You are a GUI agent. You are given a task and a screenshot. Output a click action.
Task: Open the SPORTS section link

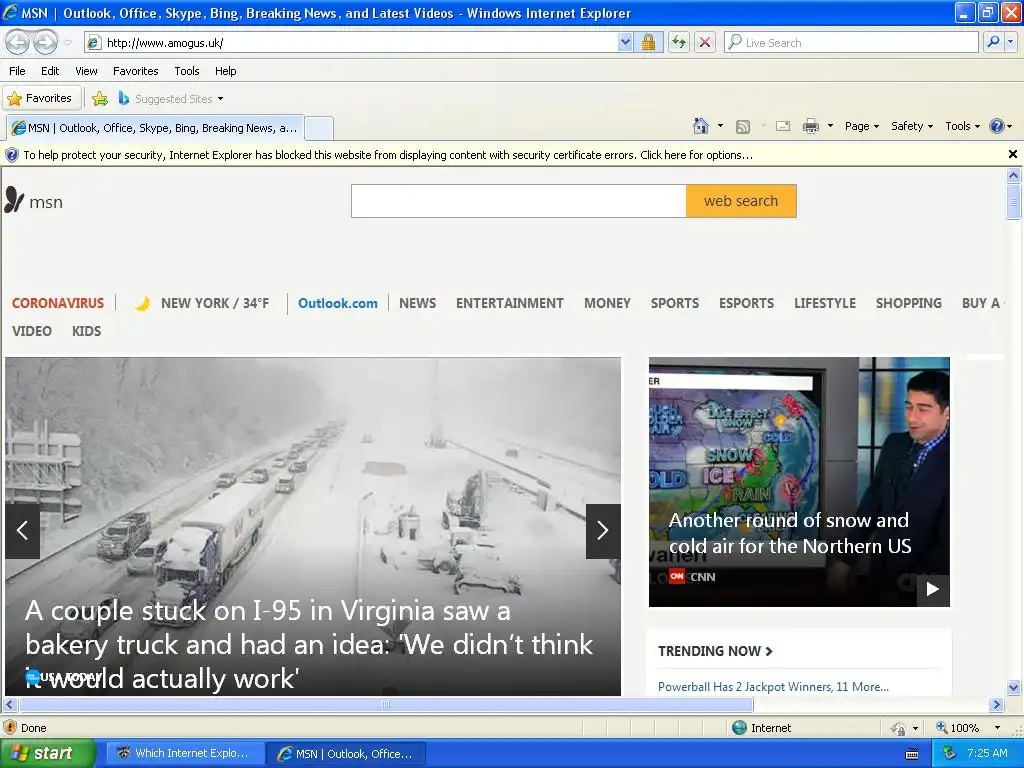coord(675,303)
